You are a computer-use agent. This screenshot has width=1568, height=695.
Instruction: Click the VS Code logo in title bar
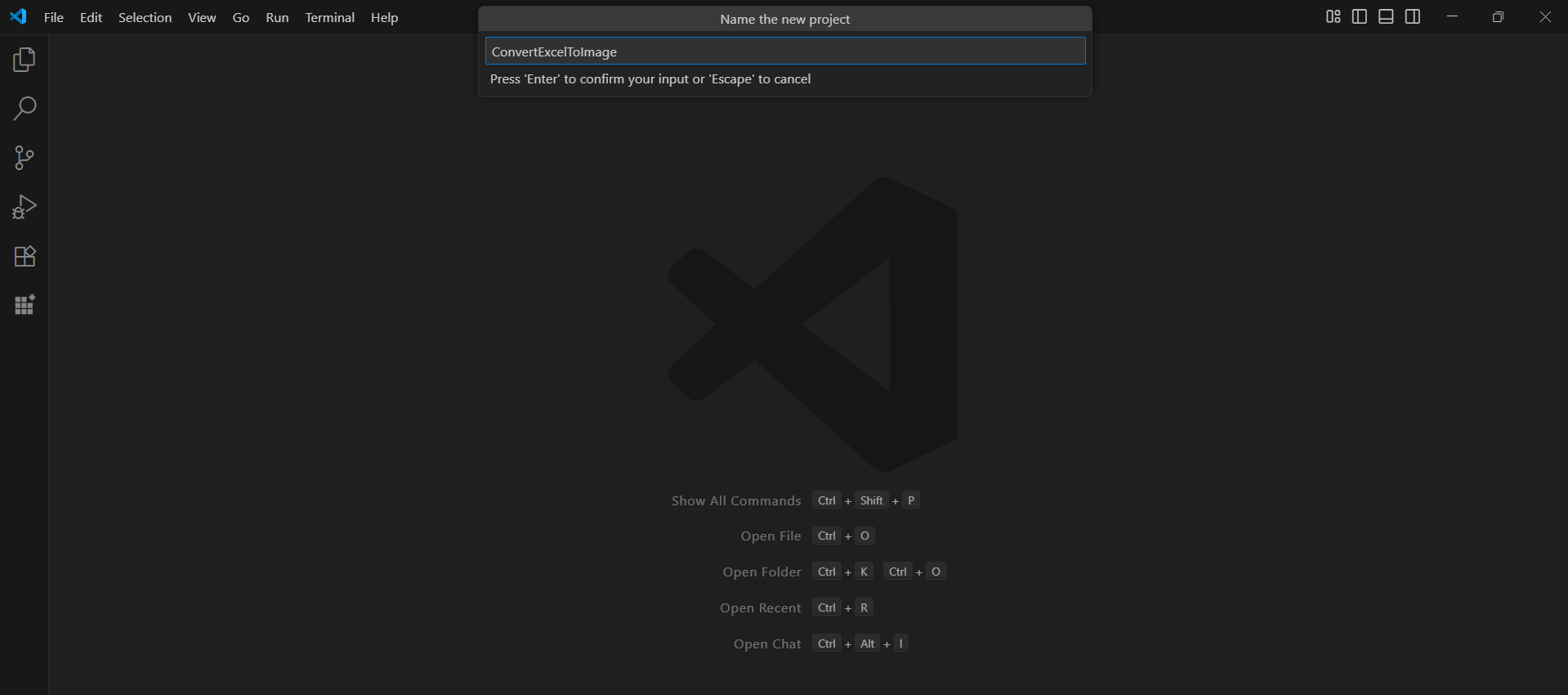(18, 17)
